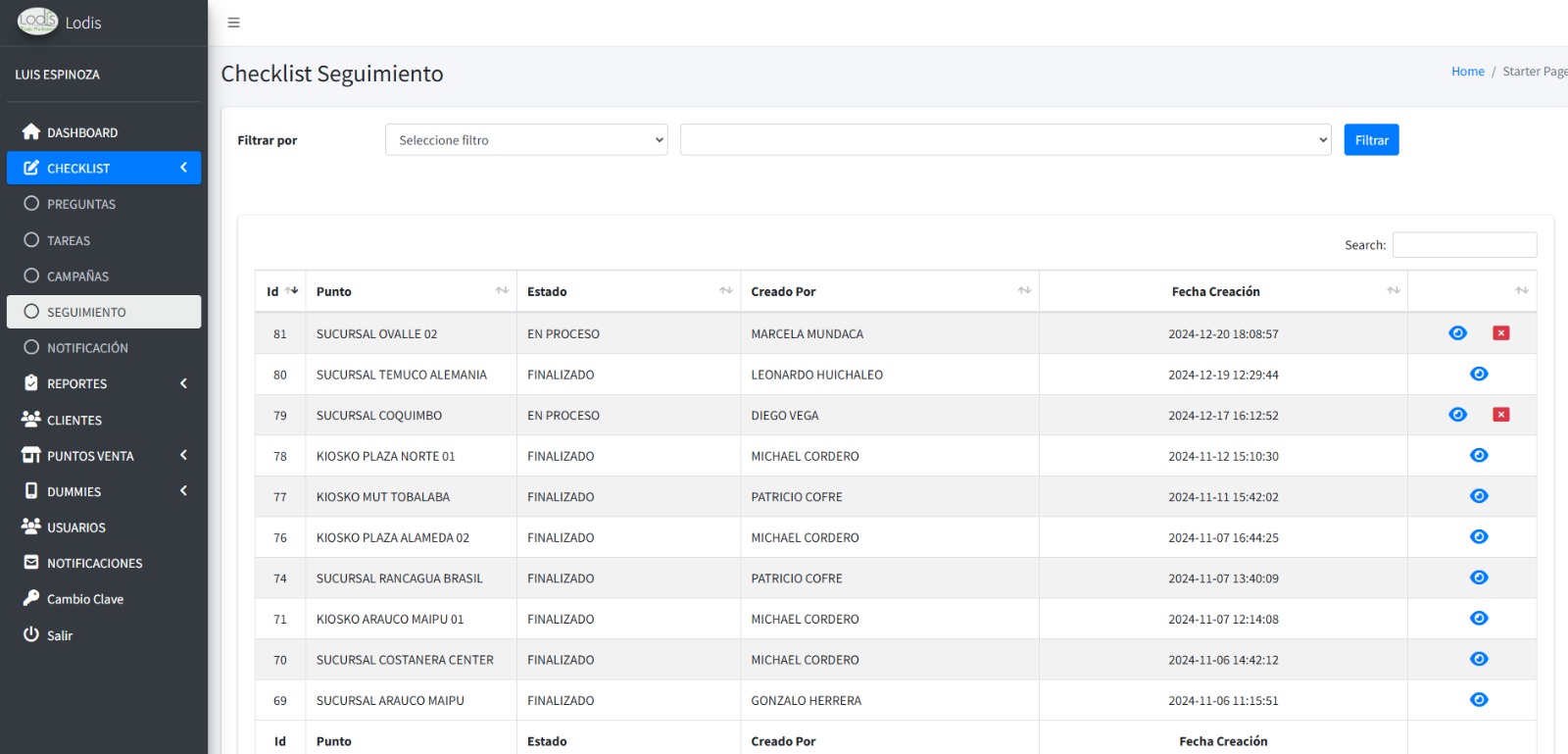The width and height of the screenshot is (1568, 754).
Task: Open Notificación under Checklist
Action: [x=104, y=347]
